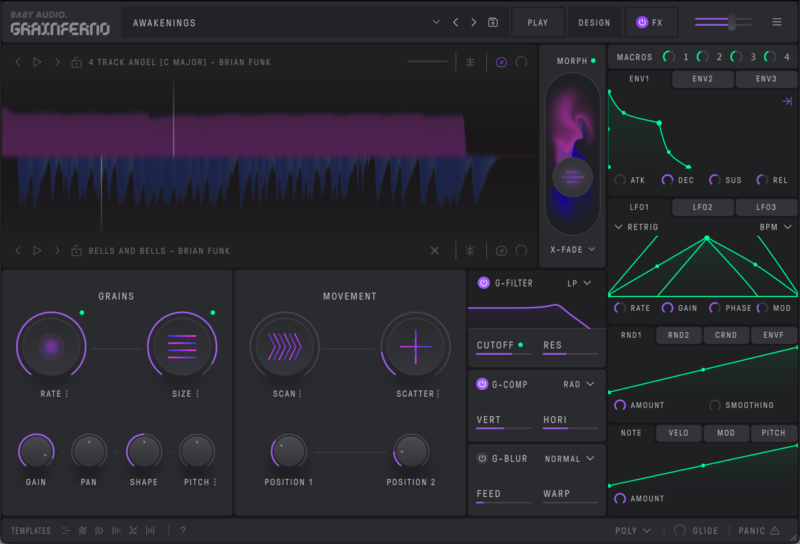Click the PANIC warning button
Screen dimensions: 800x544
(x=759, y=531)
